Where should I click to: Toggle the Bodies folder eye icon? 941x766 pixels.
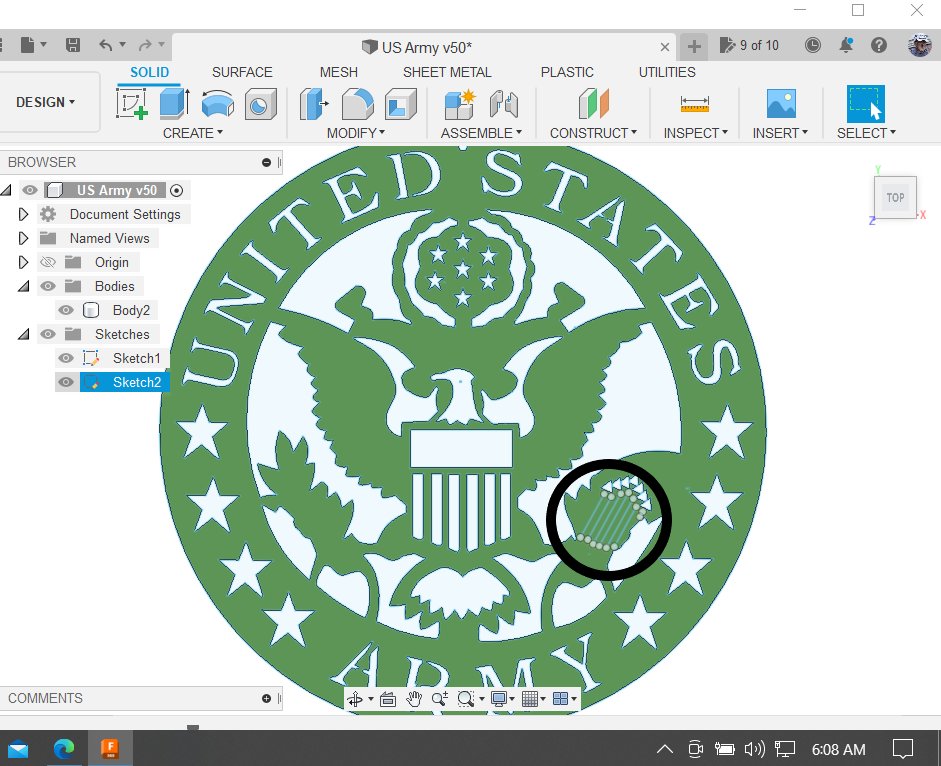(47, 286)
